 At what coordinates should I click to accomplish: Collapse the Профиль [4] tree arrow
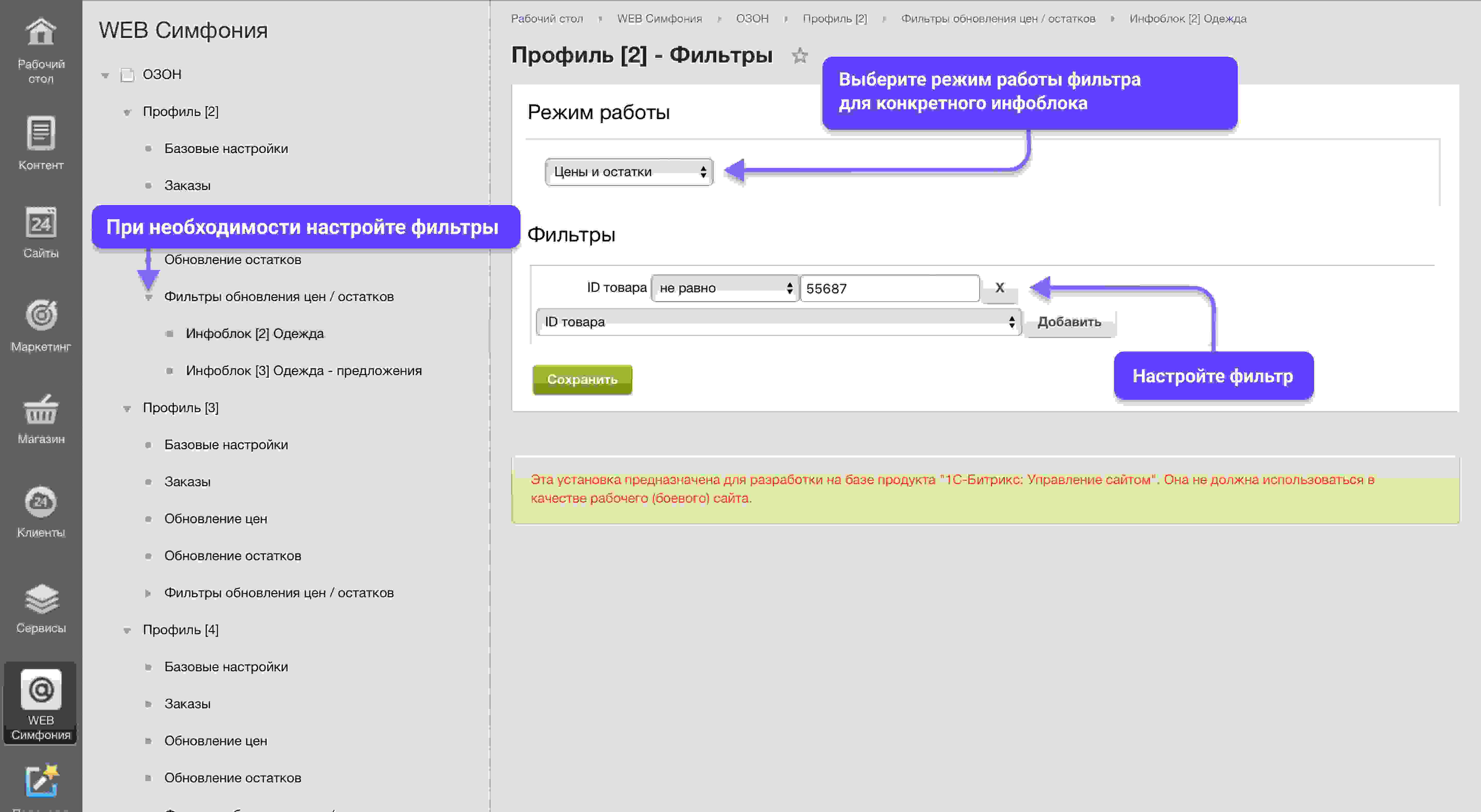click(127, 630)
